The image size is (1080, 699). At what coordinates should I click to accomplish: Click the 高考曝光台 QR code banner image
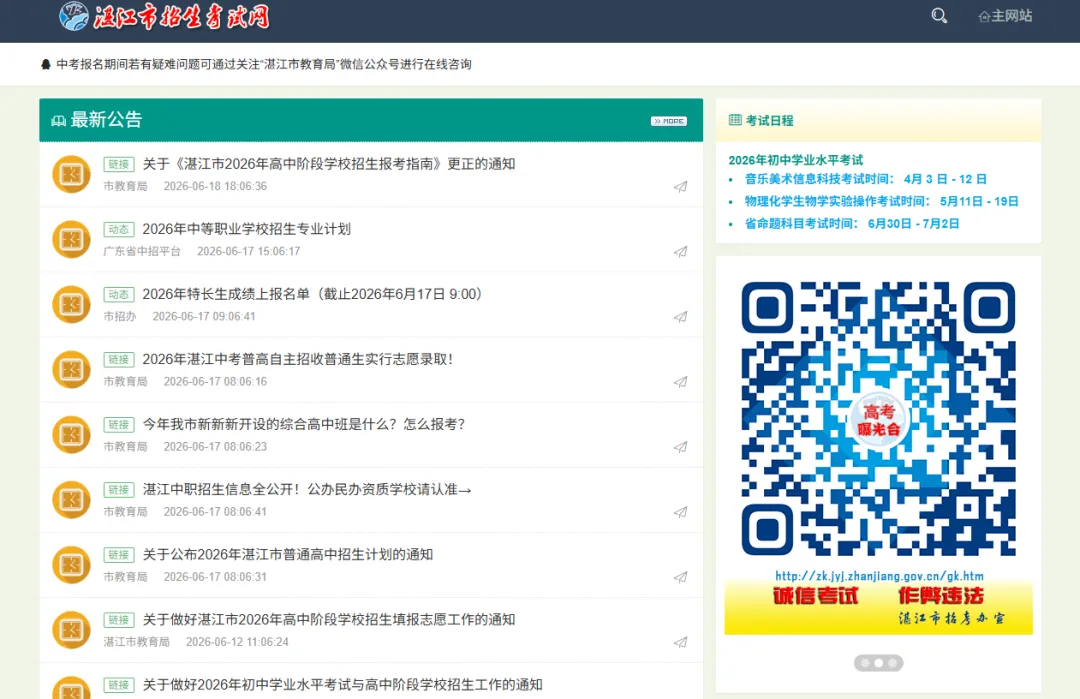pos(878,449)
